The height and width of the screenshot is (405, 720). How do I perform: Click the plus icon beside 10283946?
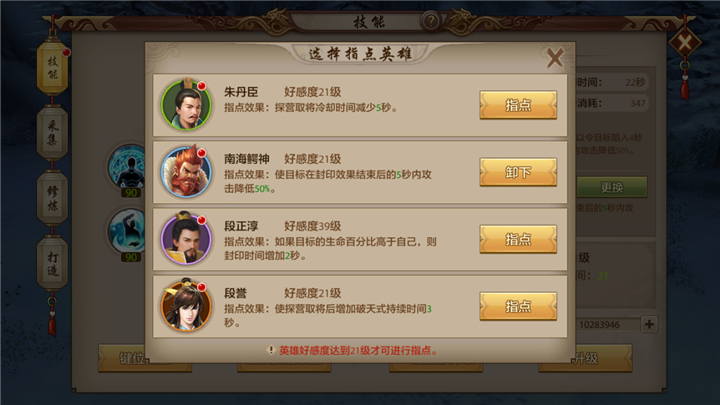[649, 324]
